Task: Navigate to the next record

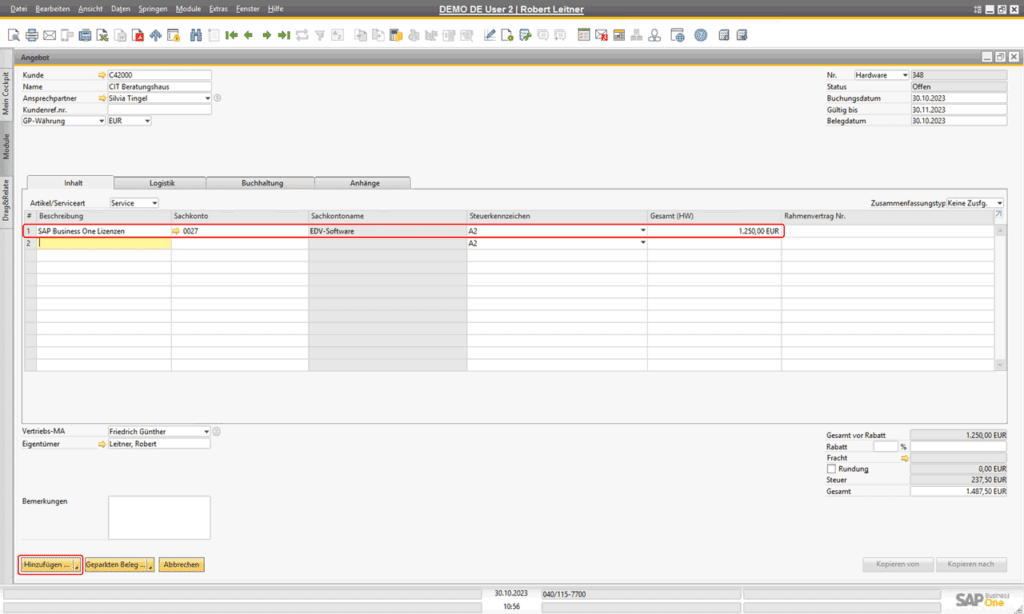Action: coord(266,35)
